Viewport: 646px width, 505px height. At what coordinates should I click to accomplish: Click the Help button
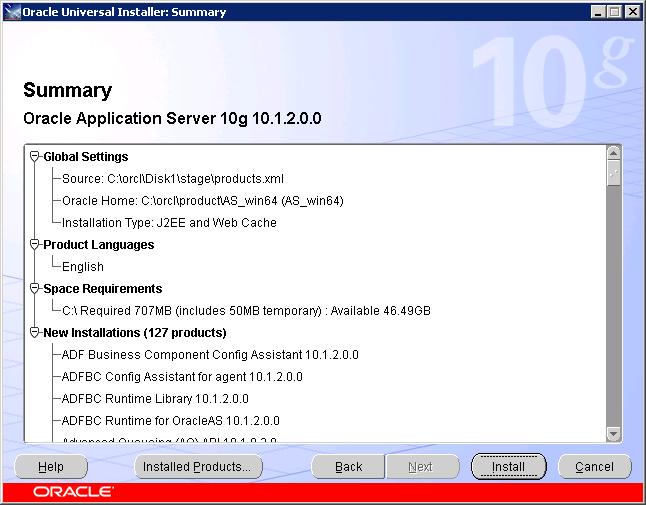(51, 467)
